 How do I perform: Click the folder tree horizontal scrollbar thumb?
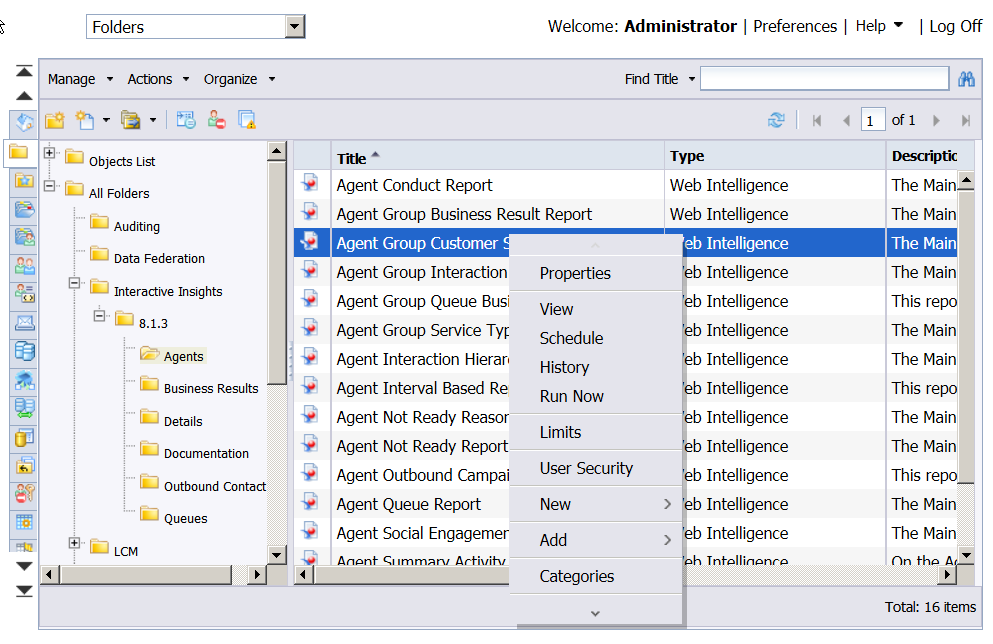tap(146, 575)
